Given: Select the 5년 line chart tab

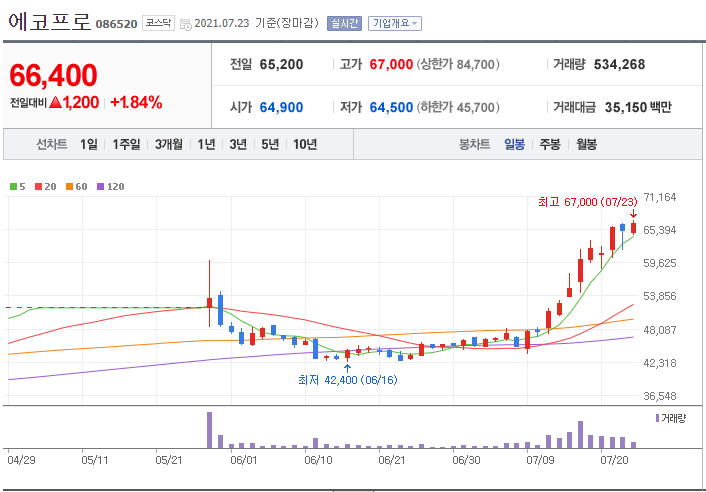Looking at the screenshot, I should pyautogui.click(x=270, y=144).
